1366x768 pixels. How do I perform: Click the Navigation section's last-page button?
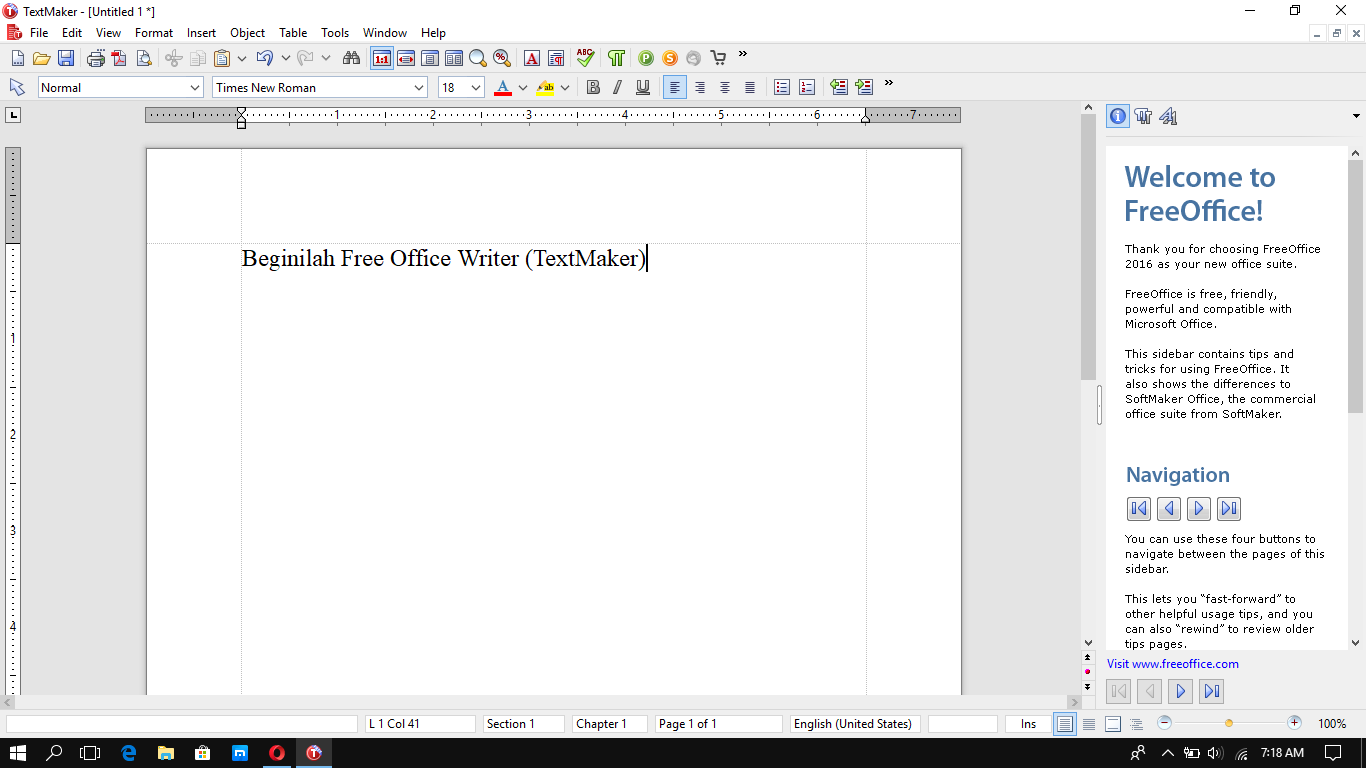pyautogui.click(x=1229, y=509)
